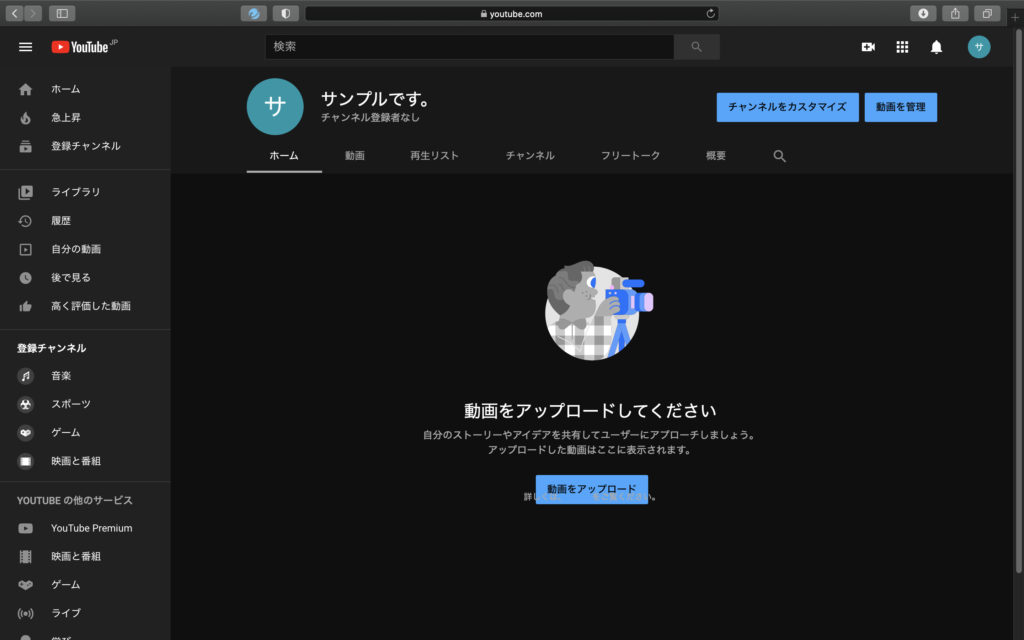1024x640 pixels.
Task: Click the 登録チャンネル subscriptions icon
Action: click(25, 146)
